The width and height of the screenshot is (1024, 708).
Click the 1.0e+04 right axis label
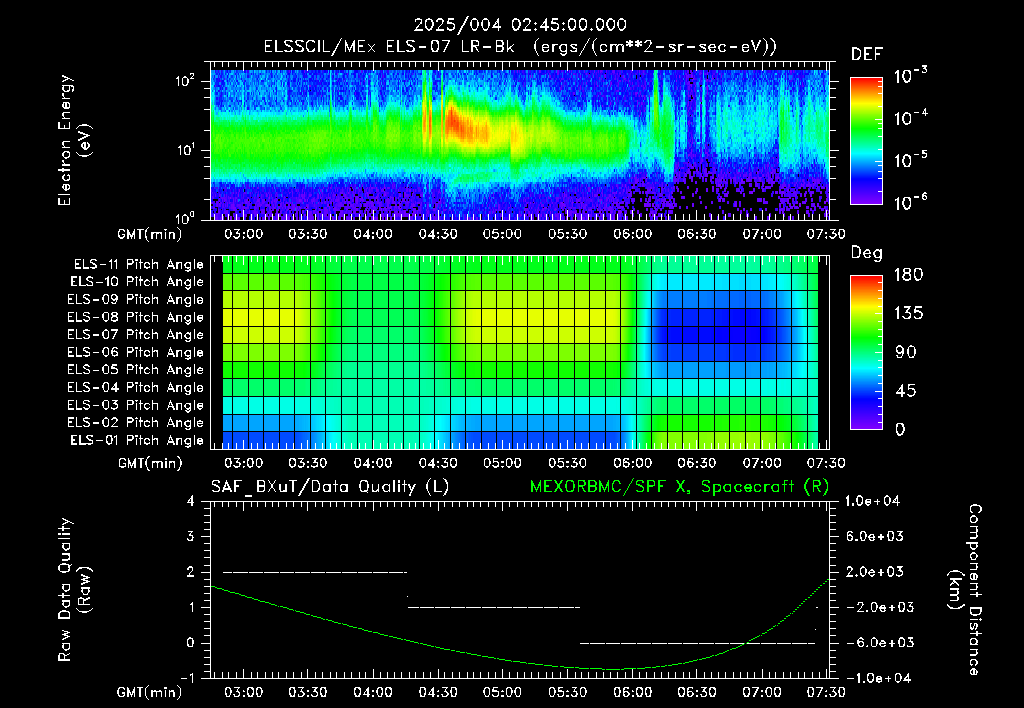[x=872, y=501]
